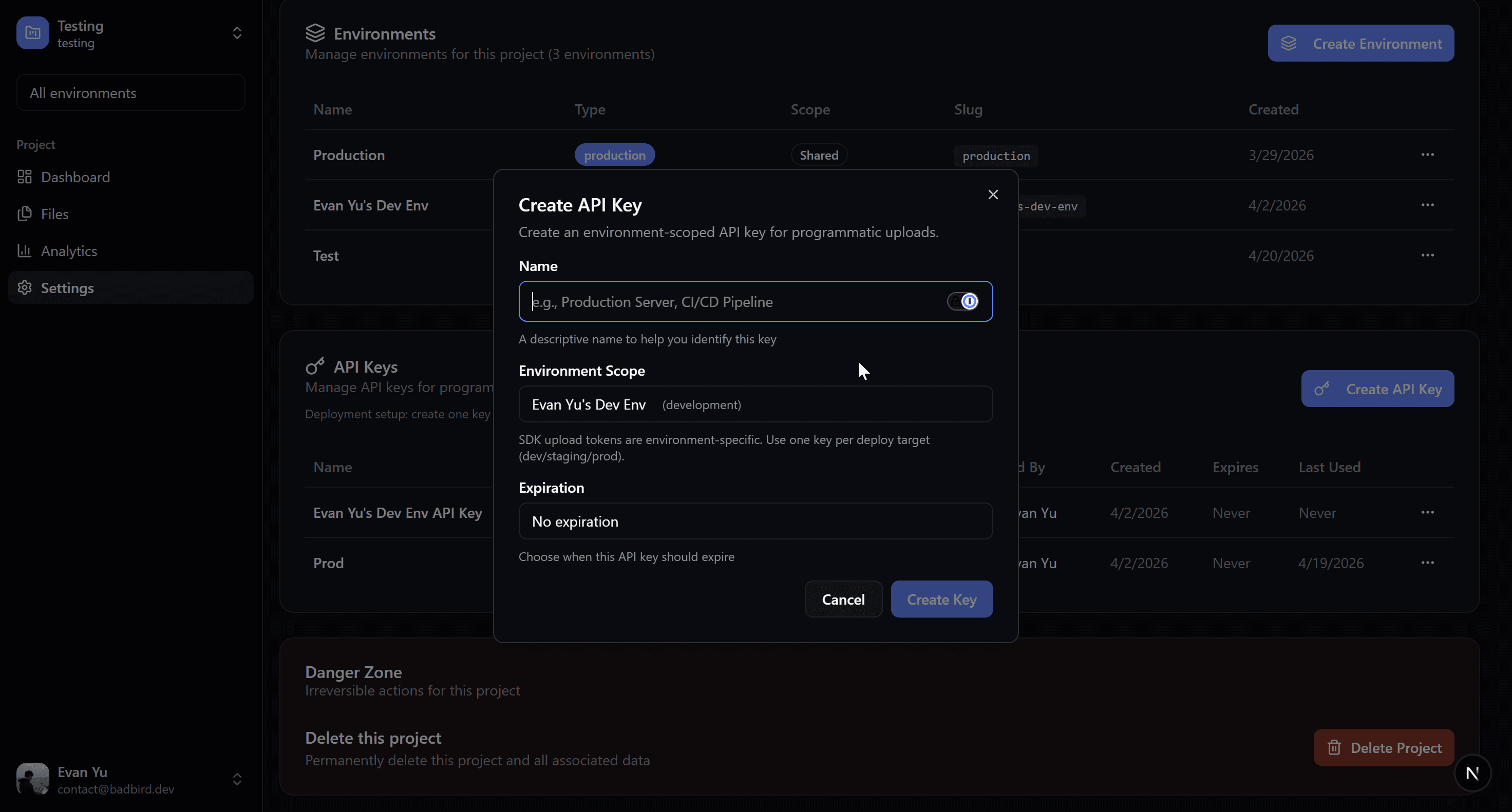This screenshot has height=812, width=1512.
Task: Open the Next.js dev tools indicator
Action: [x=1472, y=774]
